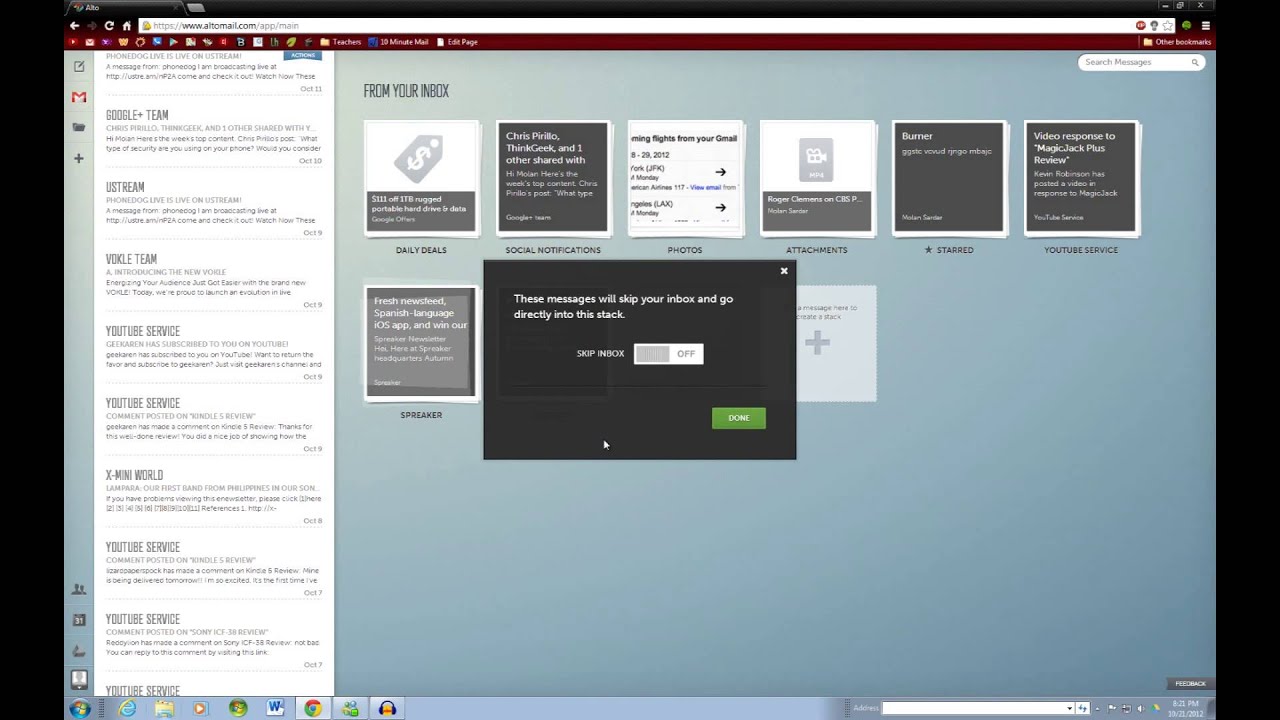Show hidden system tray icons

click(1099, 708)
